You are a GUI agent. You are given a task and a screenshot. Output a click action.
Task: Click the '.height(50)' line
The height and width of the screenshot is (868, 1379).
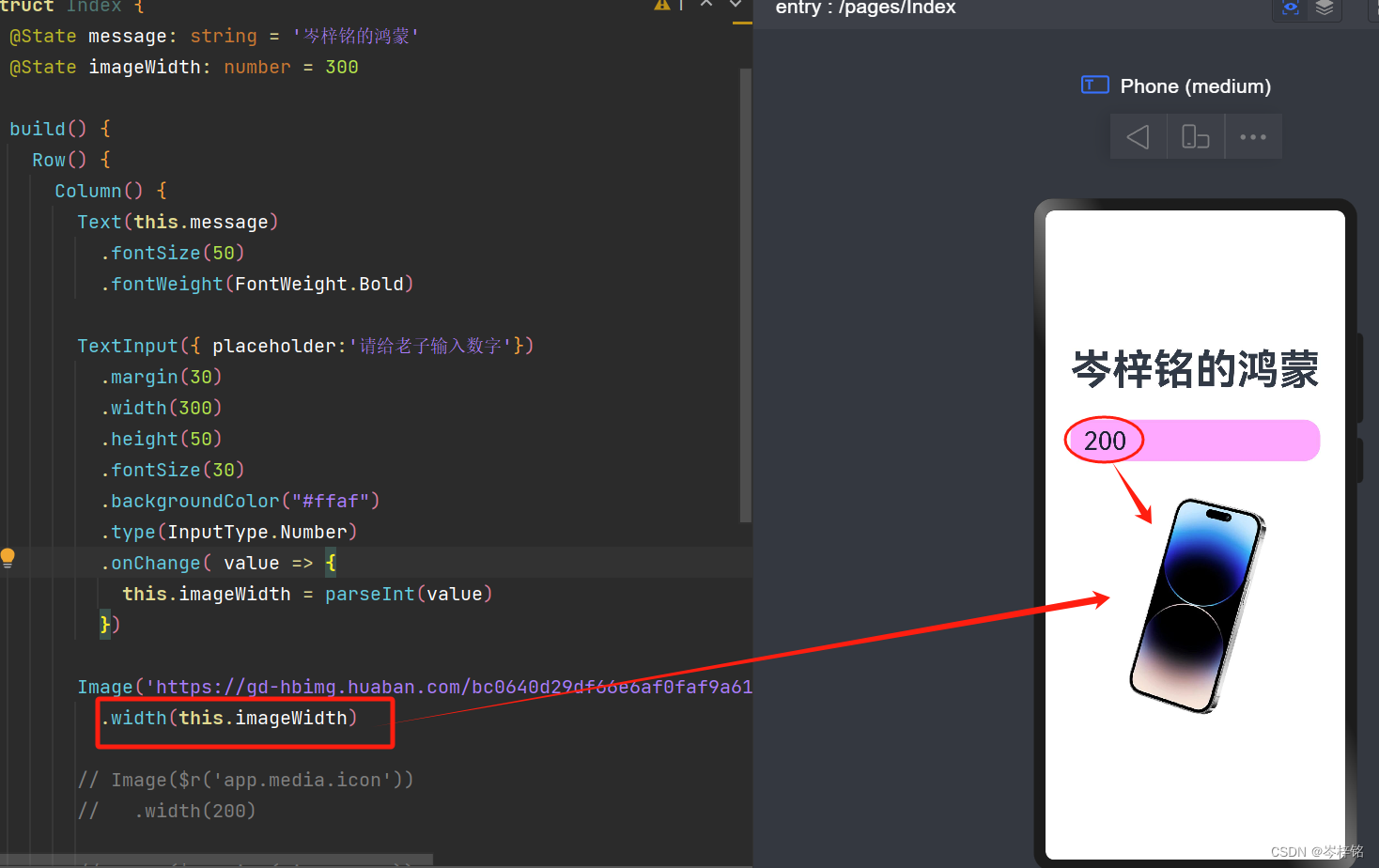point(162,439)
